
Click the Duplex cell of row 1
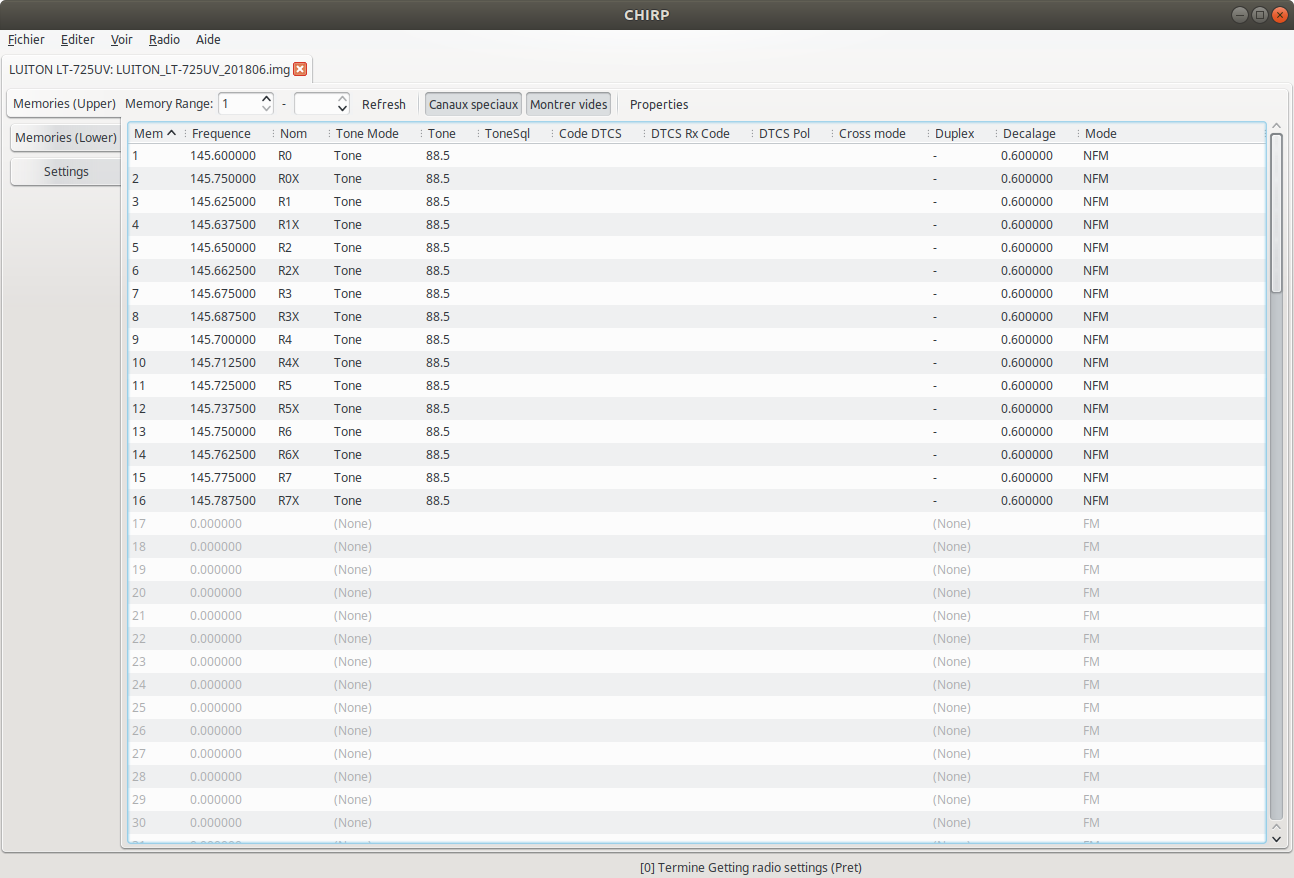960,155
